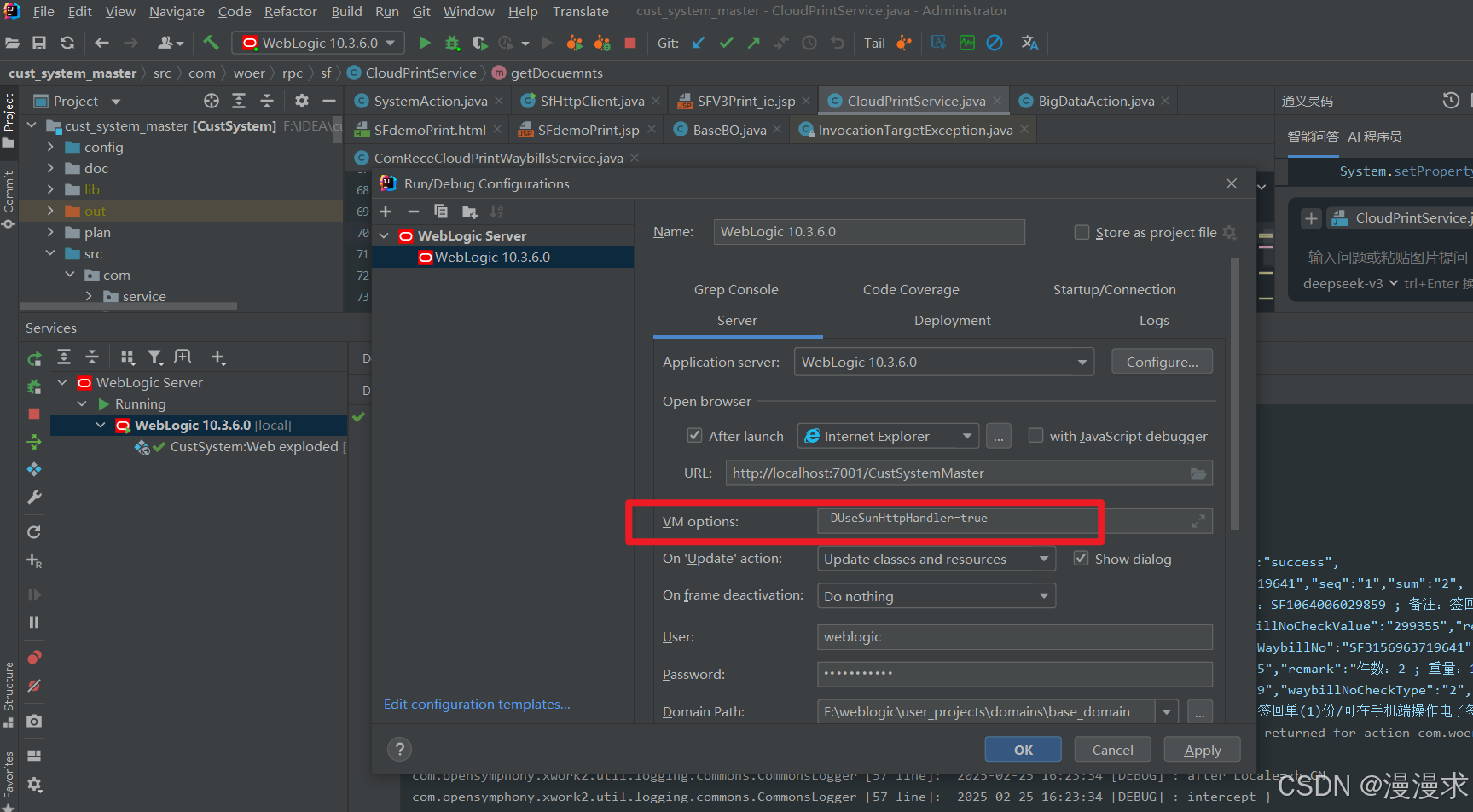Toggle Store as project file checkbox
Image resolution: width=1473 pixels, height=812 pixels.
[1082, 232]
